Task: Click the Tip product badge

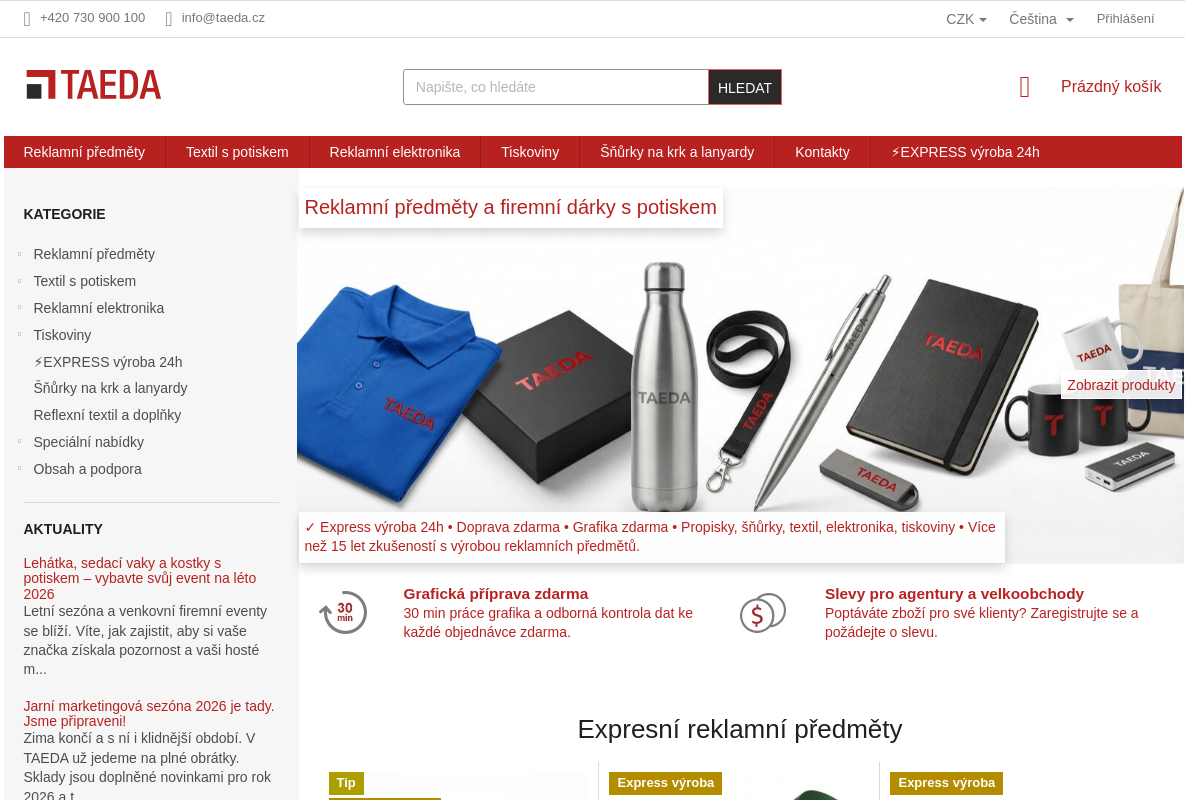Action: pyautogui.click(x=346, y=783)
